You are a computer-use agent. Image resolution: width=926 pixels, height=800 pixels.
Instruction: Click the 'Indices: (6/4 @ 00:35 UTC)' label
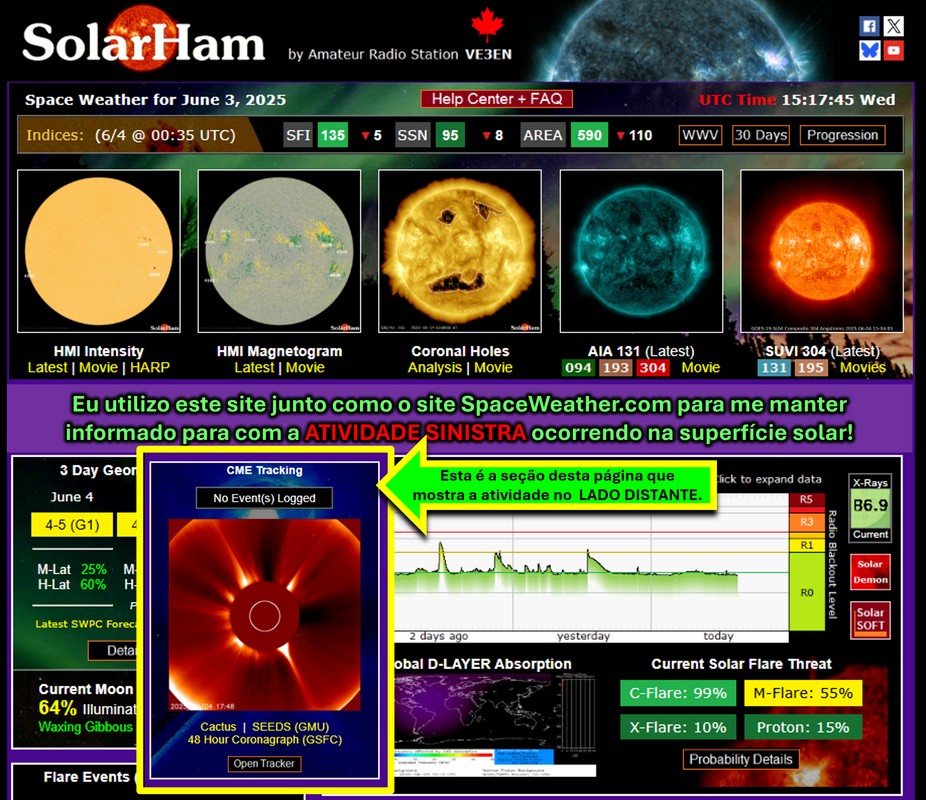pyautogui.click(x=131, y=135)
